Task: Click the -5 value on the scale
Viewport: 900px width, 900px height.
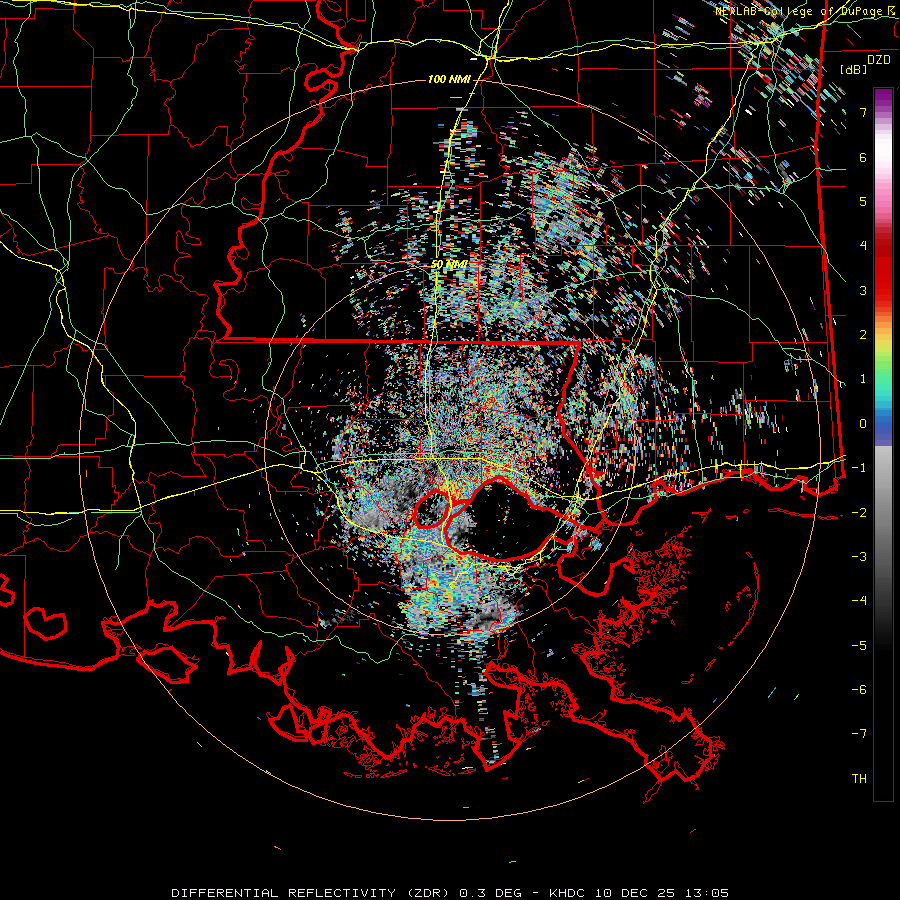Action: [x=859, y=646]
